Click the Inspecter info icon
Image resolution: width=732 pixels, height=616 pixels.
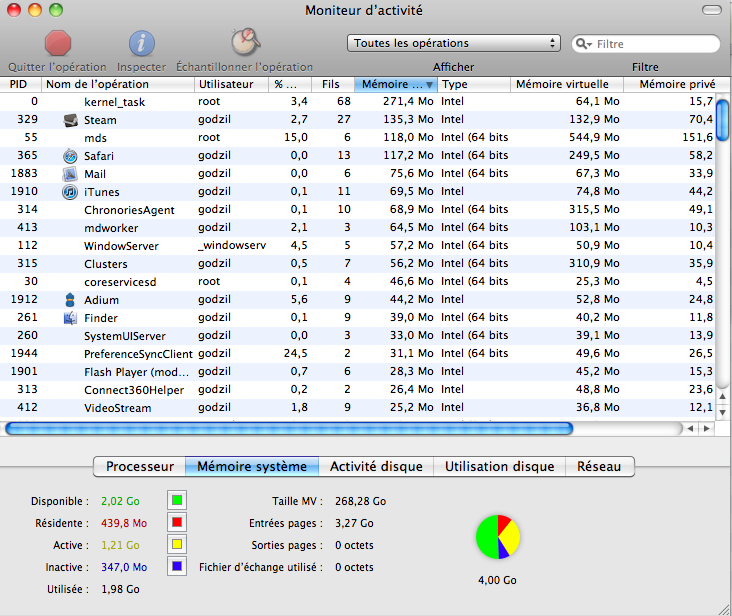[x=142, y=43]
